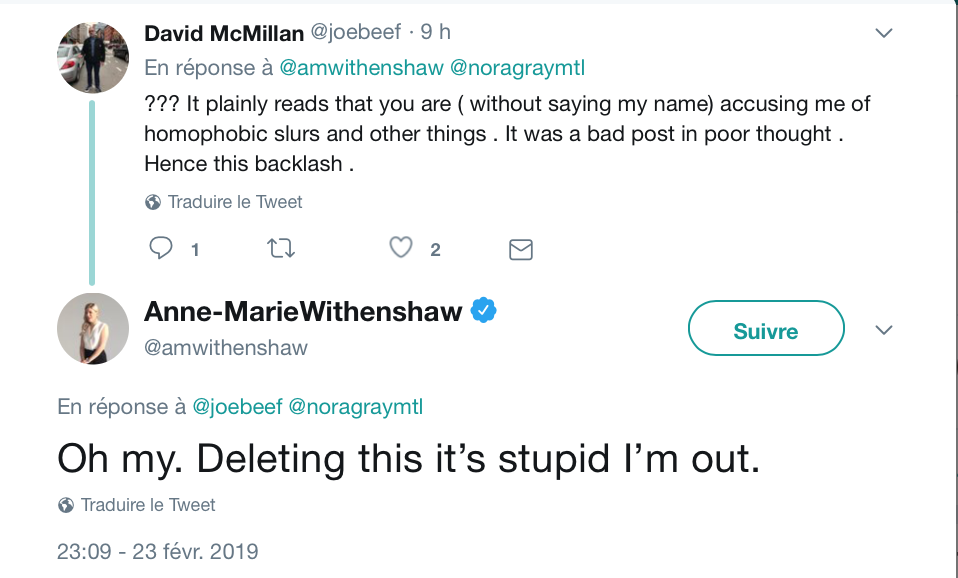Viewport: 958px width, 578px height.
Task: Translate David McMillan's tweet
Action: tap(235, 202)
